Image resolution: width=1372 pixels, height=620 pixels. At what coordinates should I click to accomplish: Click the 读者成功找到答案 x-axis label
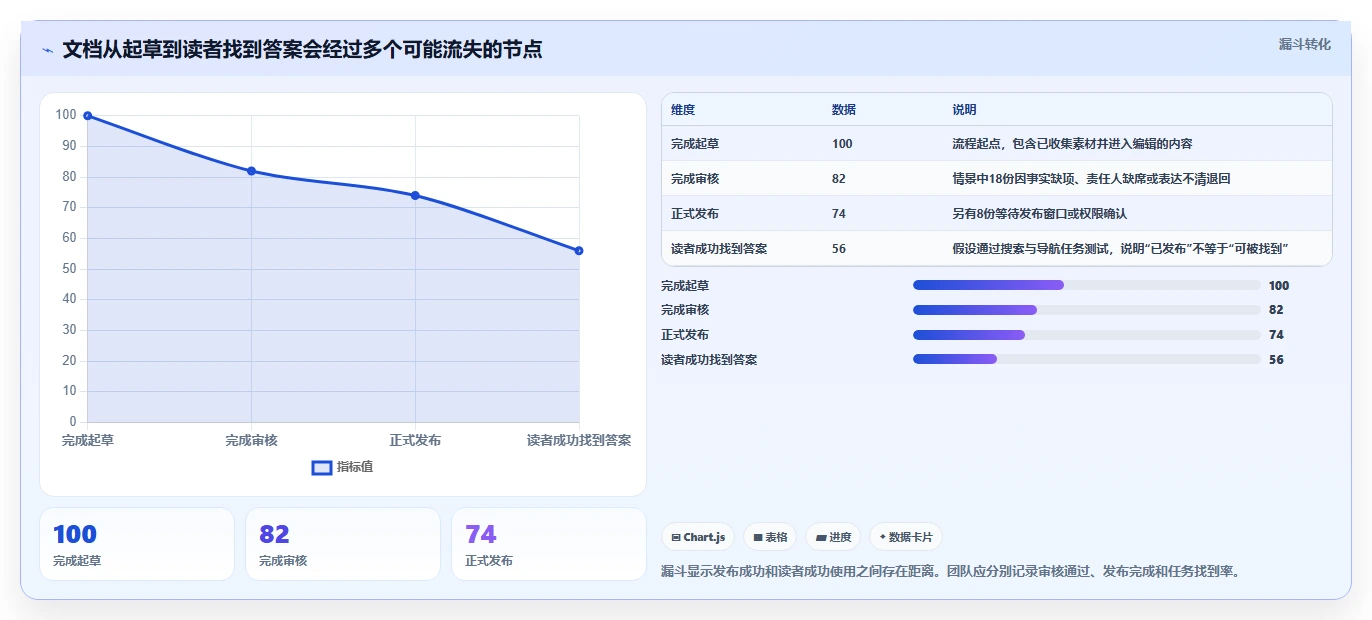(579, 440)
